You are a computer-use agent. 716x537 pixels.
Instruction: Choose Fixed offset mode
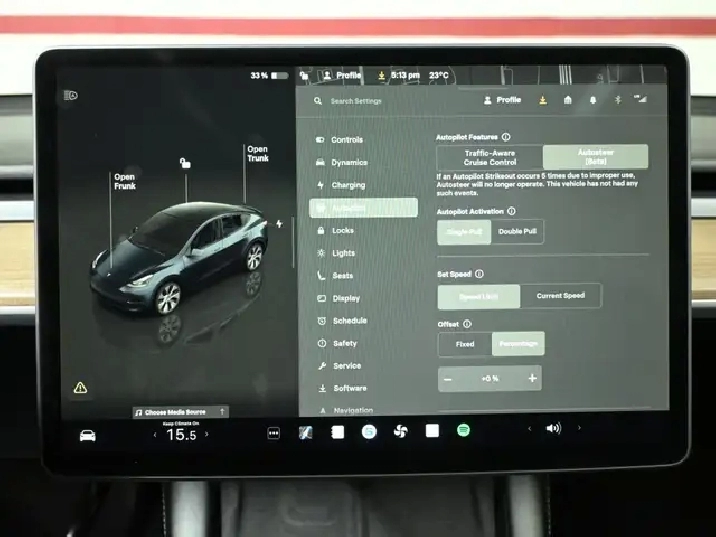[465, 344]
